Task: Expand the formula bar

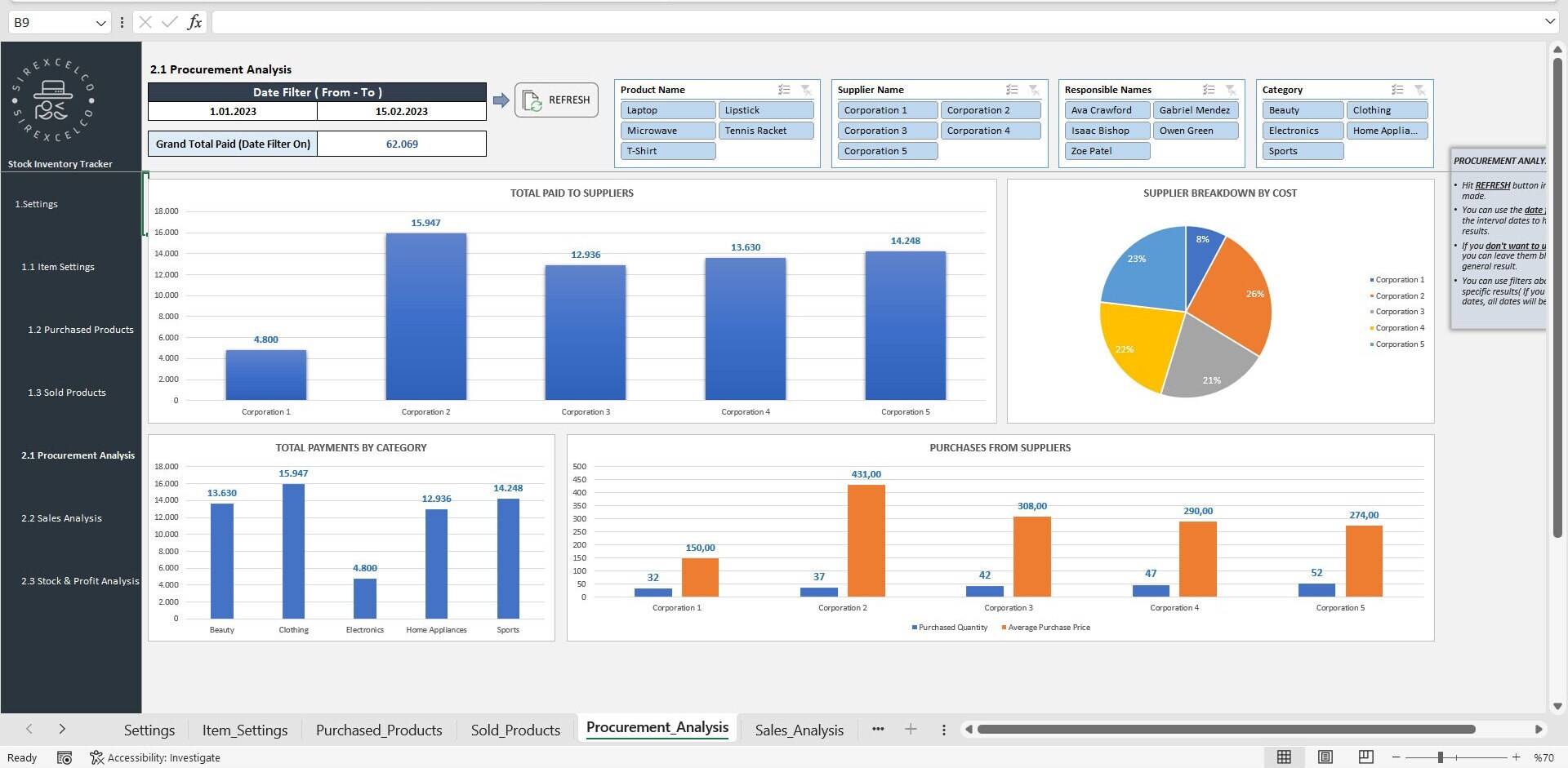Action: point(1549,22)
